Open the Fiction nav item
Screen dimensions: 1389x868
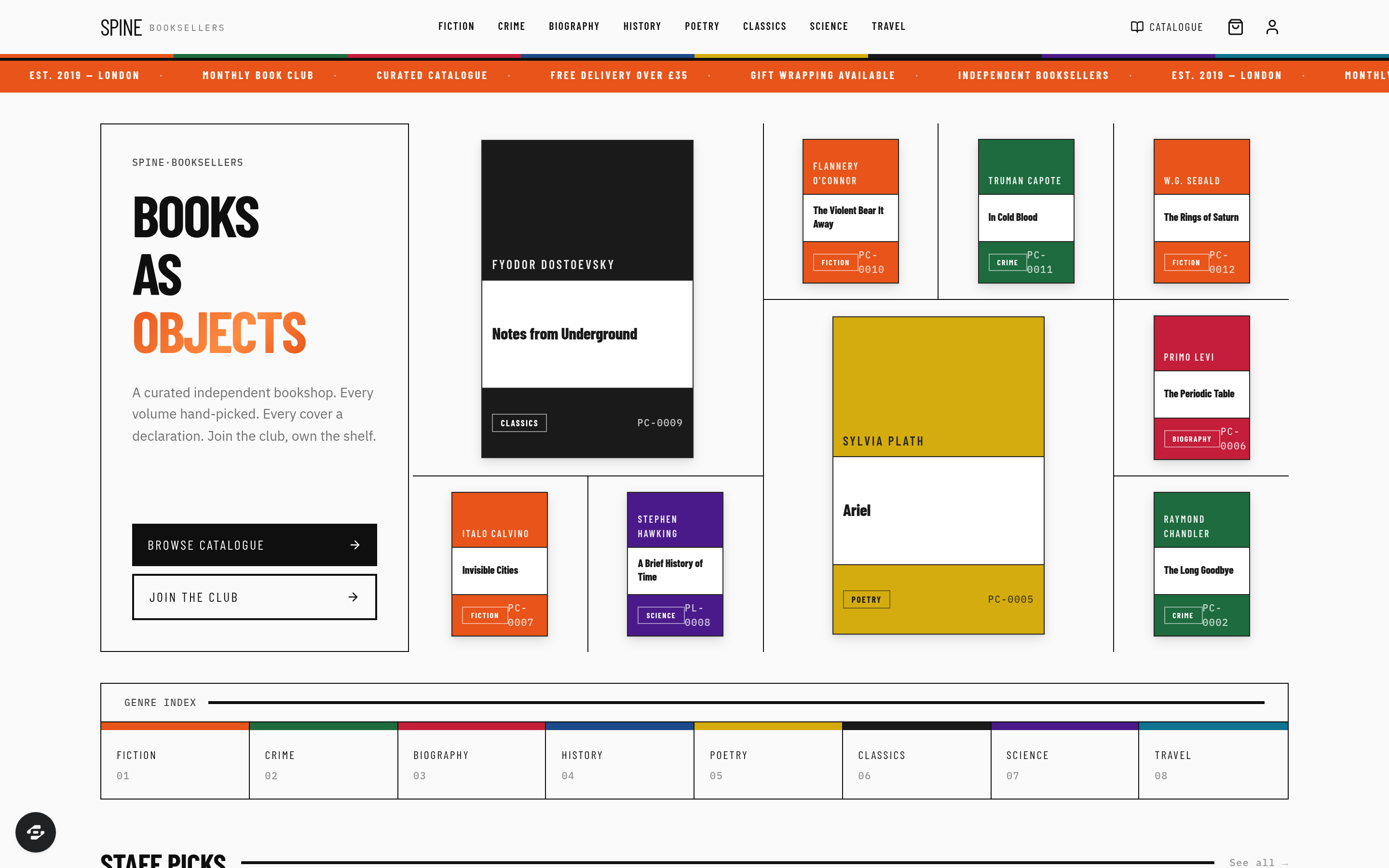click(x=456, y=27)
